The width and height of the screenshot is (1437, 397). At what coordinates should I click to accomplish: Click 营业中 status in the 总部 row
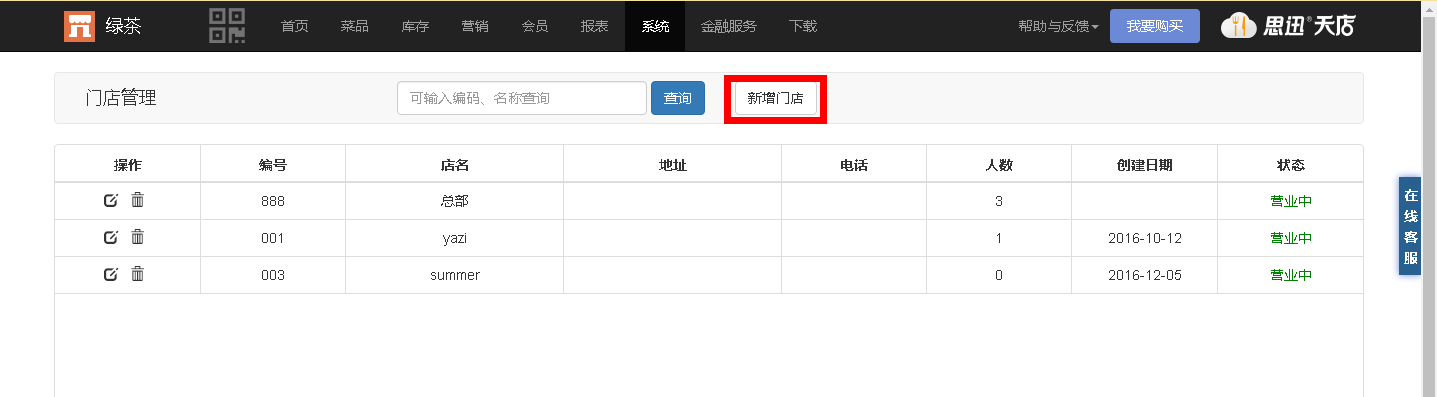(1291, 201)
